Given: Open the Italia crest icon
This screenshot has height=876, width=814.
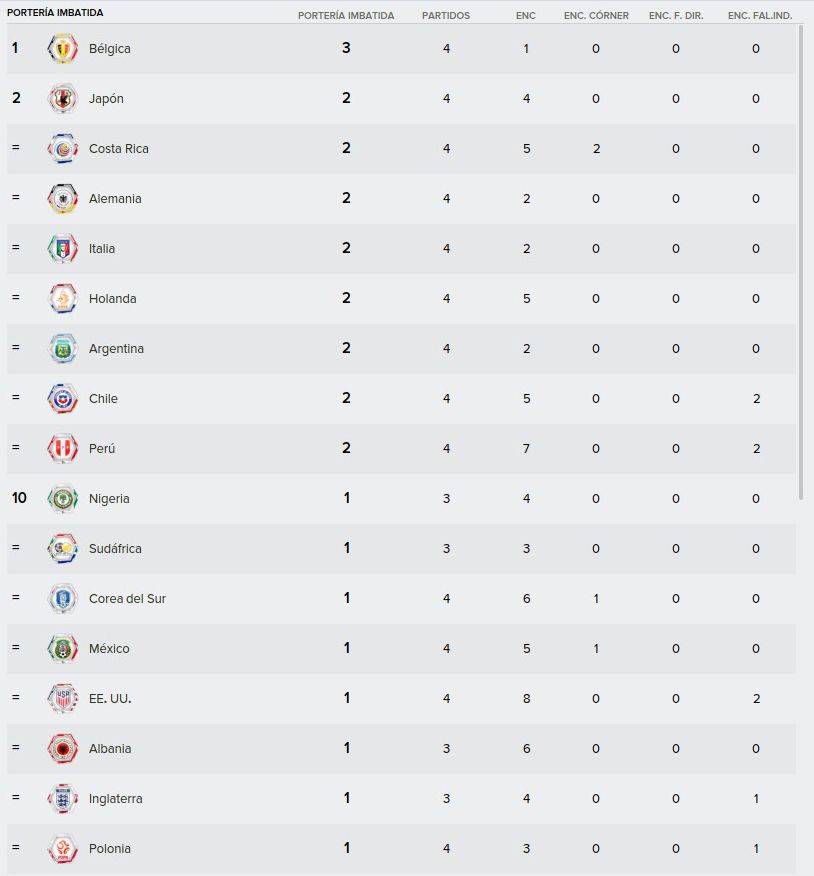Looking at the screenshot, I should pyautogui.click(x=63, y=249).
